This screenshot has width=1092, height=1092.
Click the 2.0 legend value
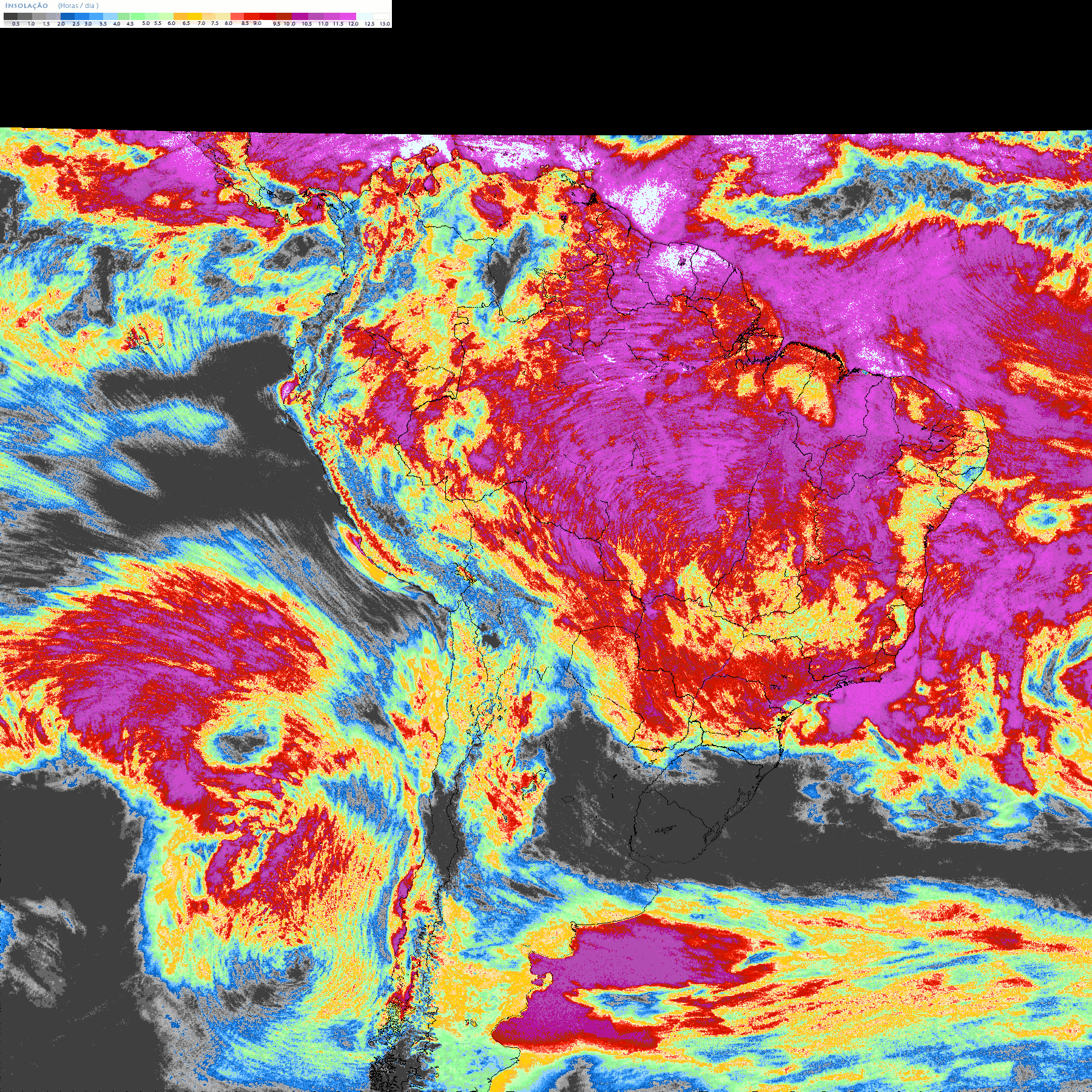(61, 24)
